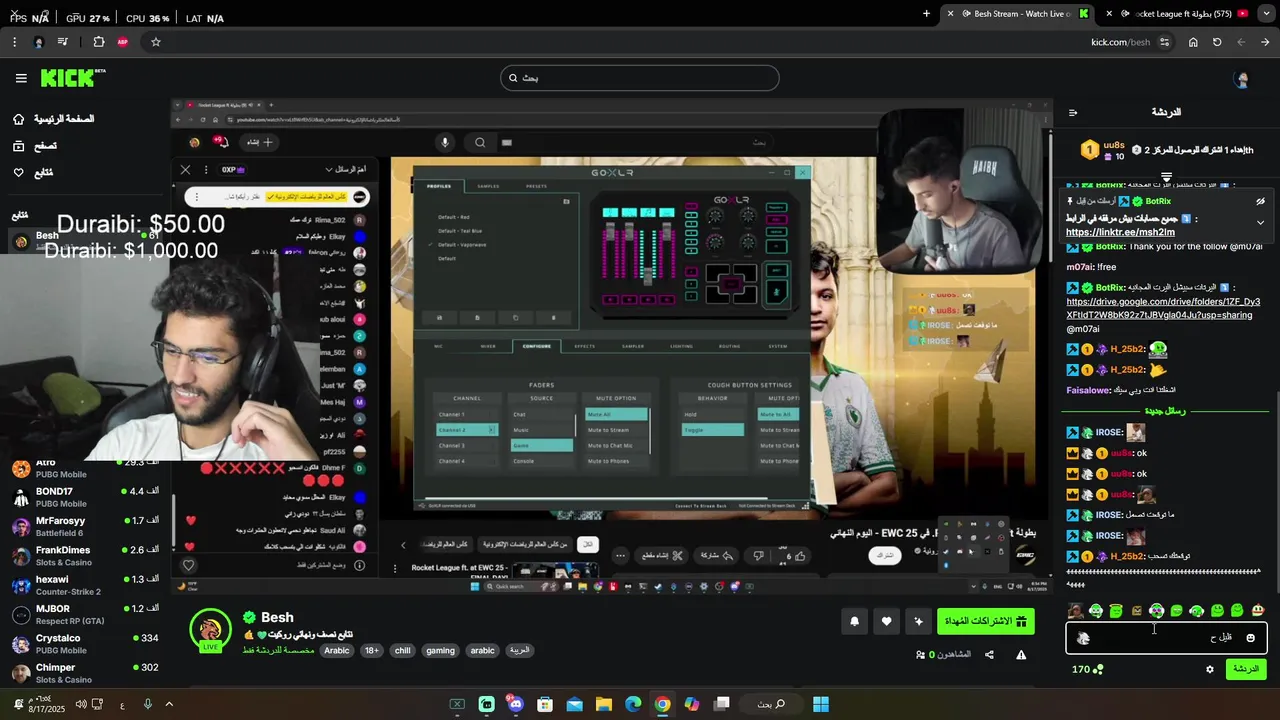Open the viewers count indicator
Screen dimensions: 1280x720
pos(943,655)
